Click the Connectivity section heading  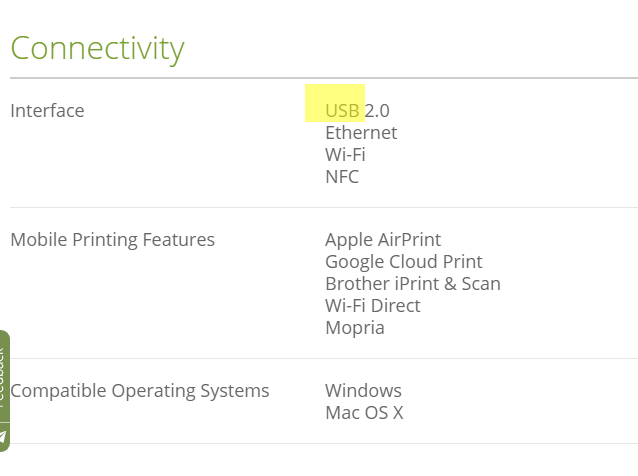[98, 49]
